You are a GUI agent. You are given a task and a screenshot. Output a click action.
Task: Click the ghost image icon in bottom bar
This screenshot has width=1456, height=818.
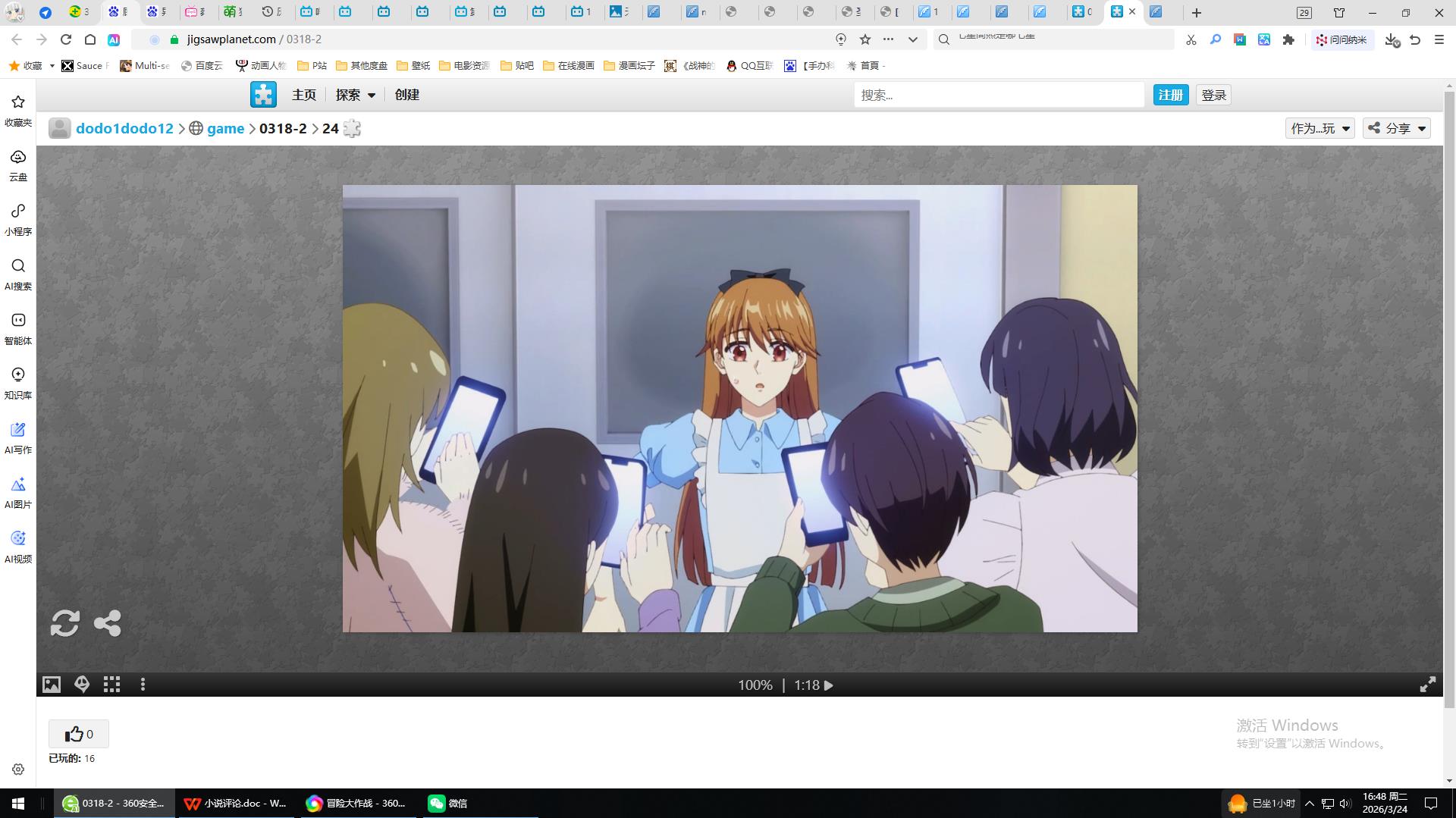(x=82, y=685)
